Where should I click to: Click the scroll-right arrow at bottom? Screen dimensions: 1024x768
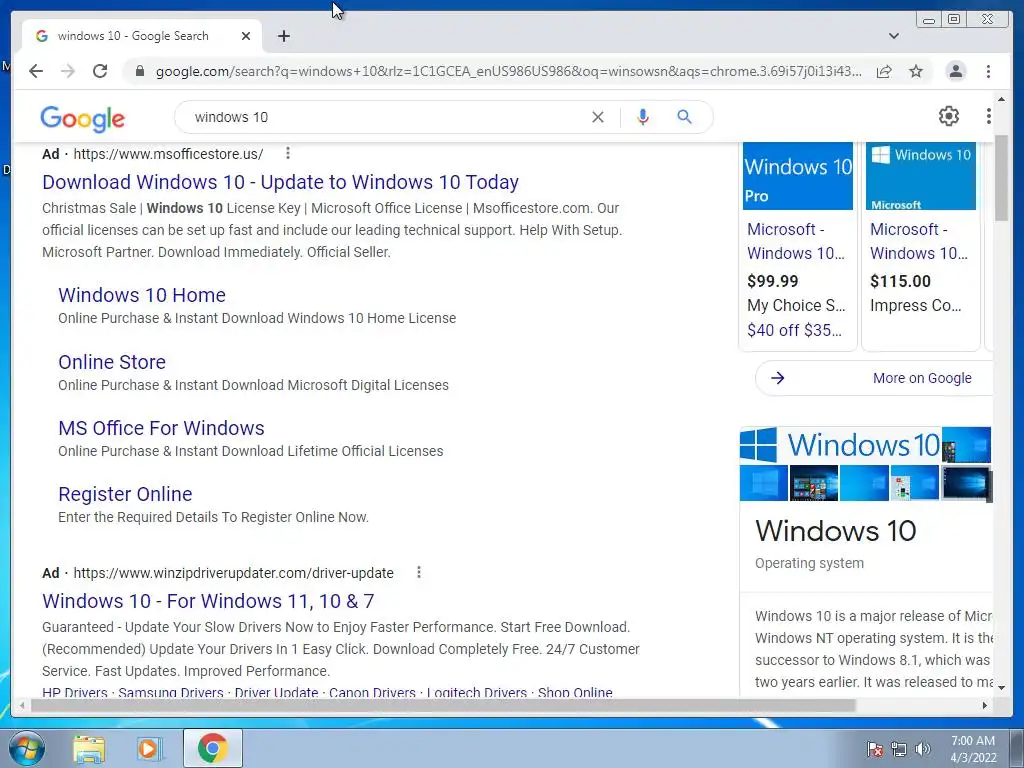coord(985,705)
